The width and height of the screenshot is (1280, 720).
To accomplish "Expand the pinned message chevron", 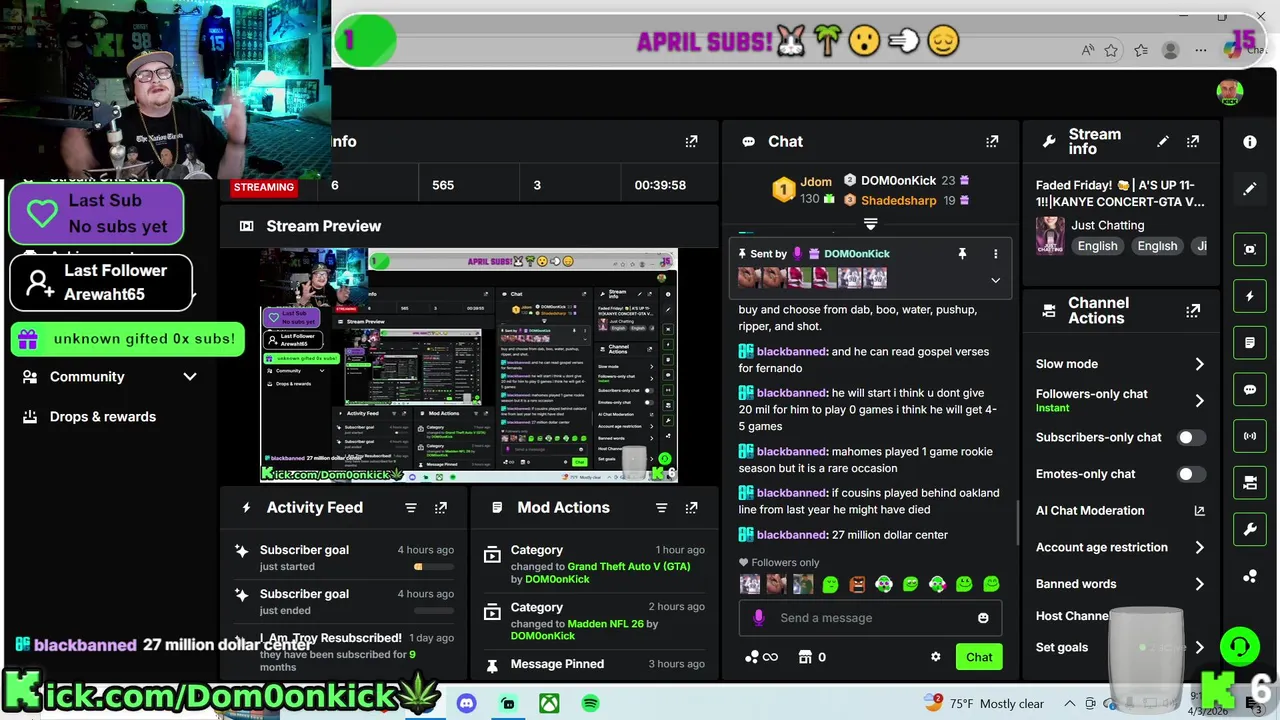I will click(995, 281).
